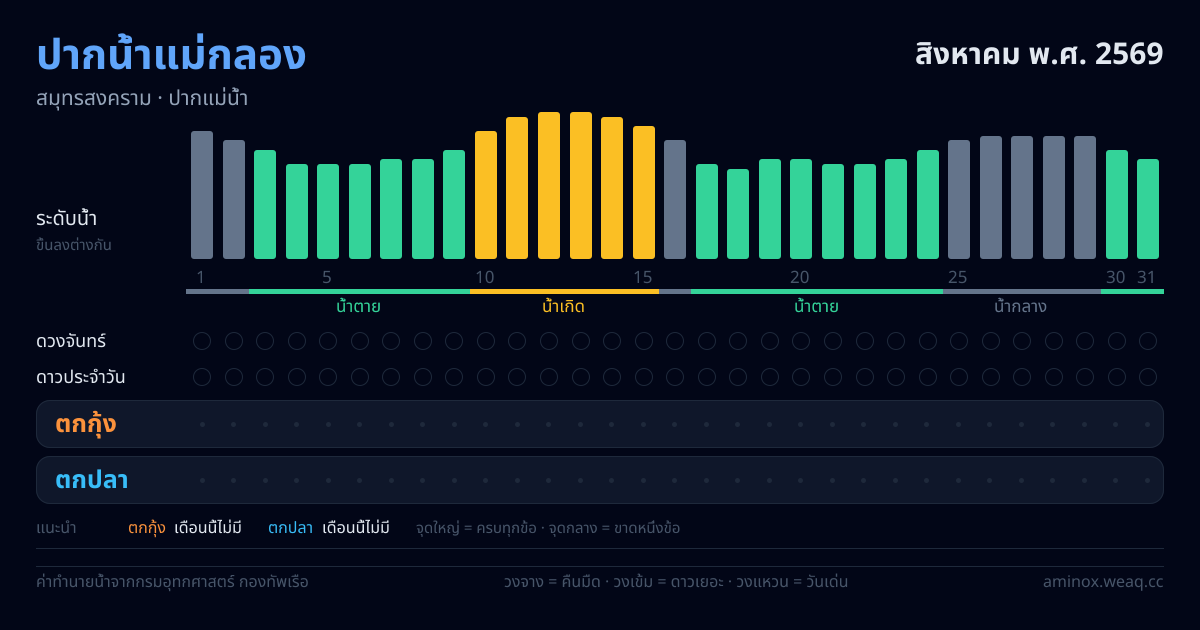Click the axis day number 15
Viewport: 1200px width, 630px height.
[x=643, y=277]
